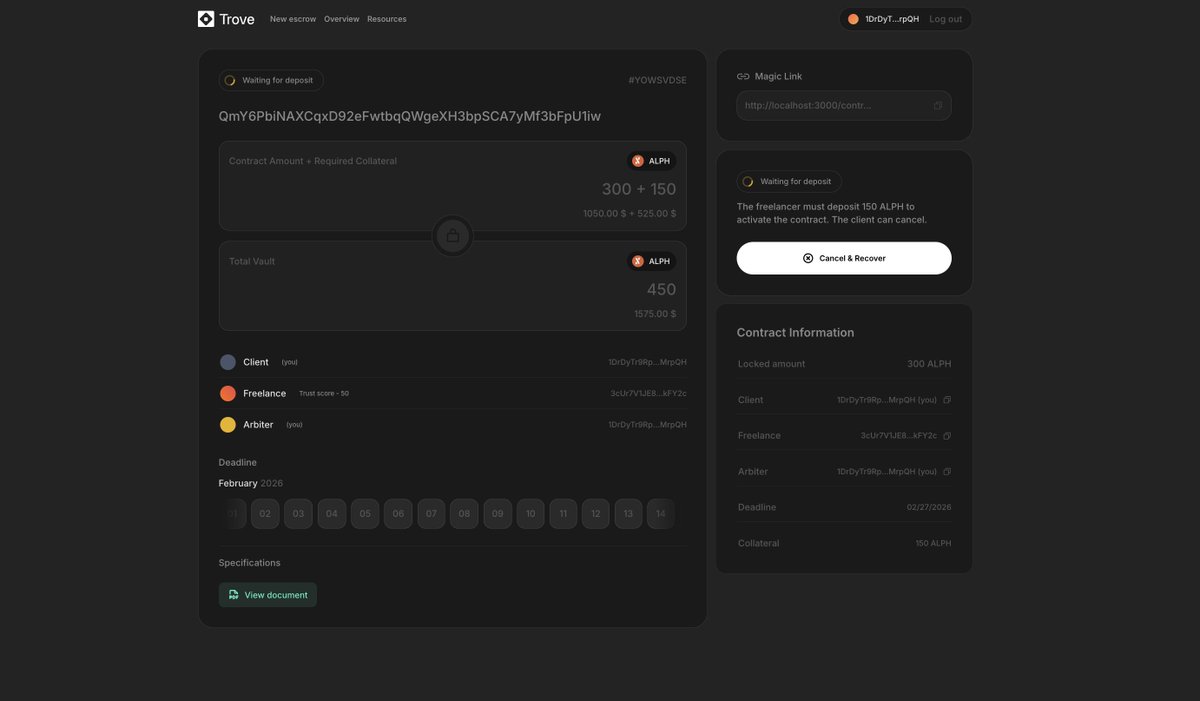Copy the Freelance address in Contract Information

click(x=947, y=436)
